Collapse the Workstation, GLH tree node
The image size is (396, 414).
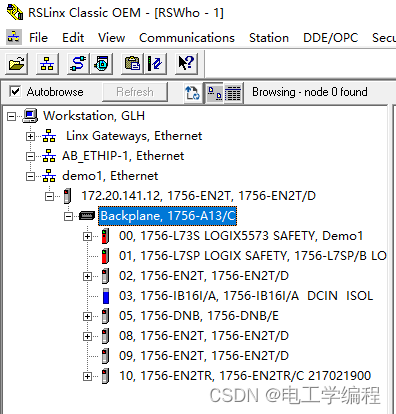(x=11, y=116)
